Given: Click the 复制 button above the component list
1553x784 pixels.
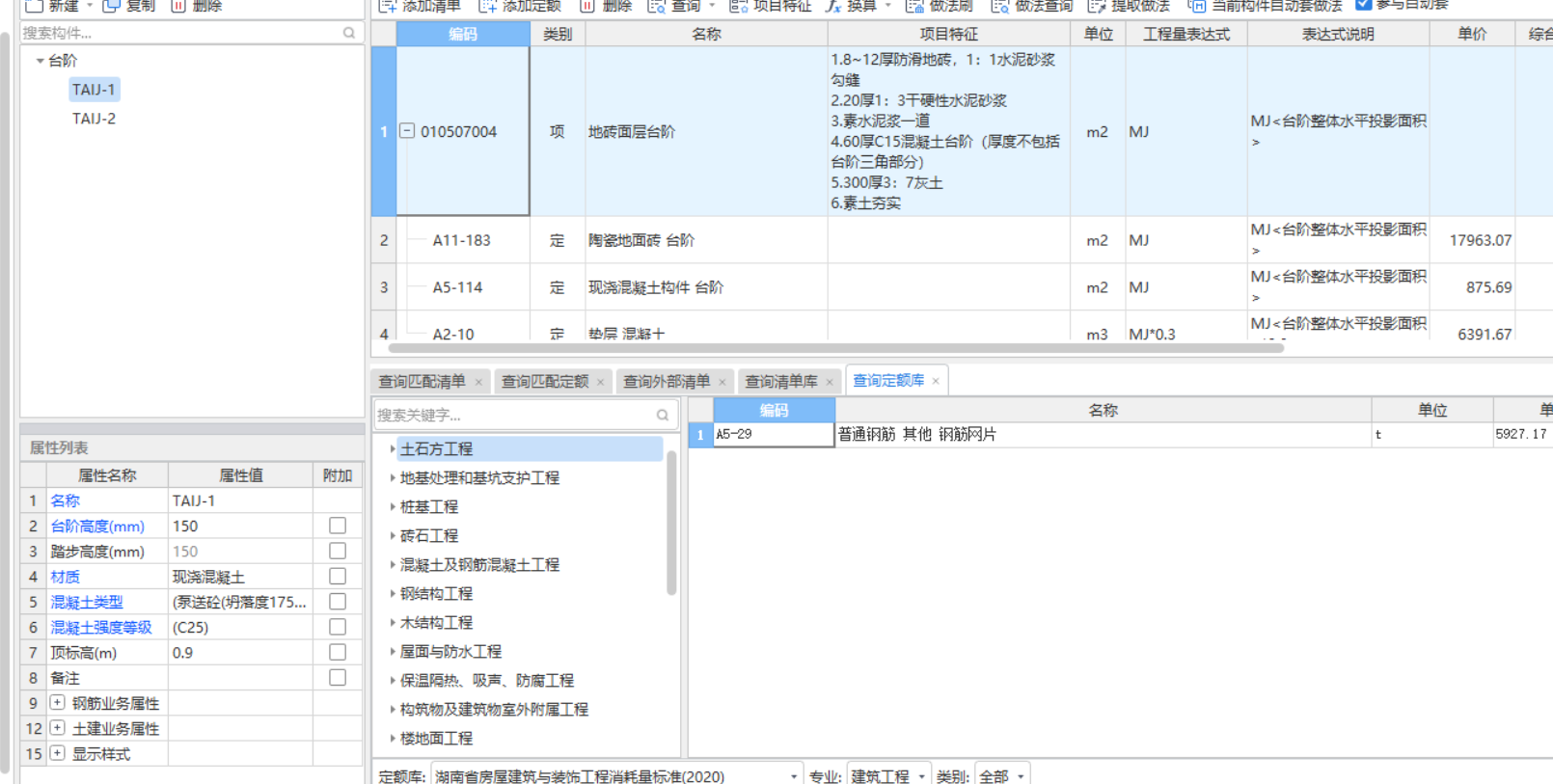Looking at the screenshot, I should pos(129,6).
